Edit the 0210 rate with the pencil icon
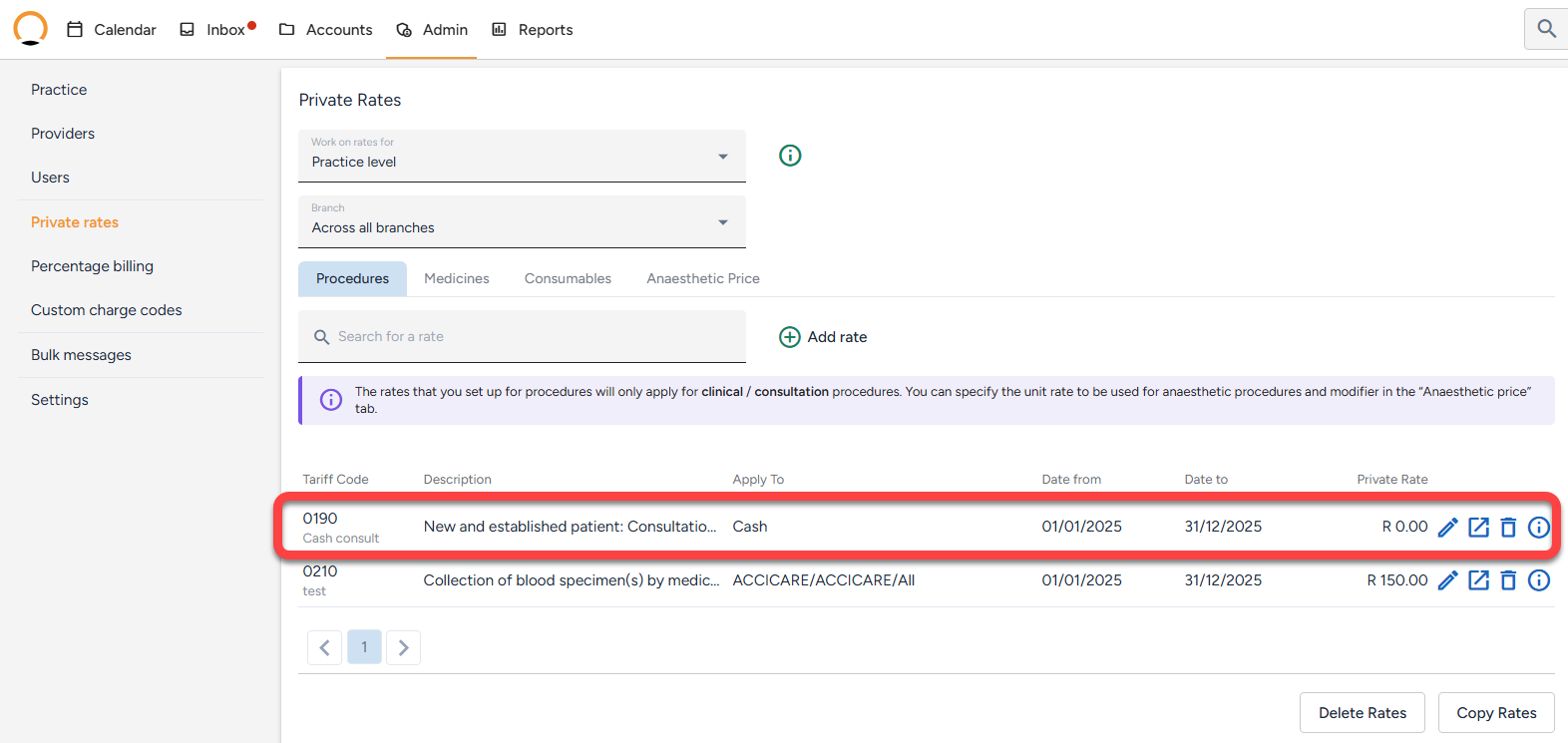The image size is (1568, 743). coord(1448,580)
